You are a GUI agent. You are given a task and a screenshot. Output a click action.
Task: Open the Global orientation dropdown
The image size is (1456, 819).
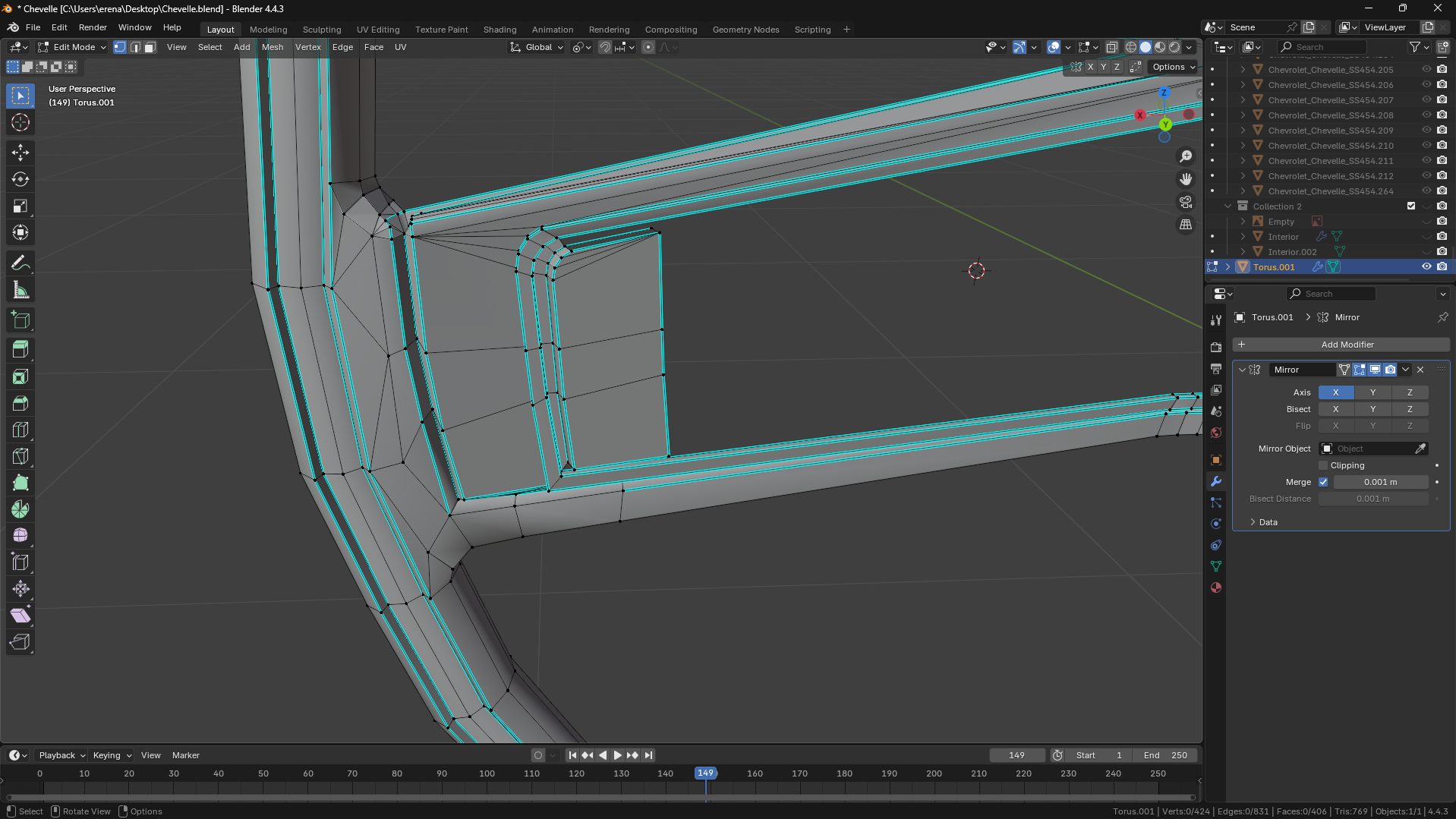[x=537, y=47]
